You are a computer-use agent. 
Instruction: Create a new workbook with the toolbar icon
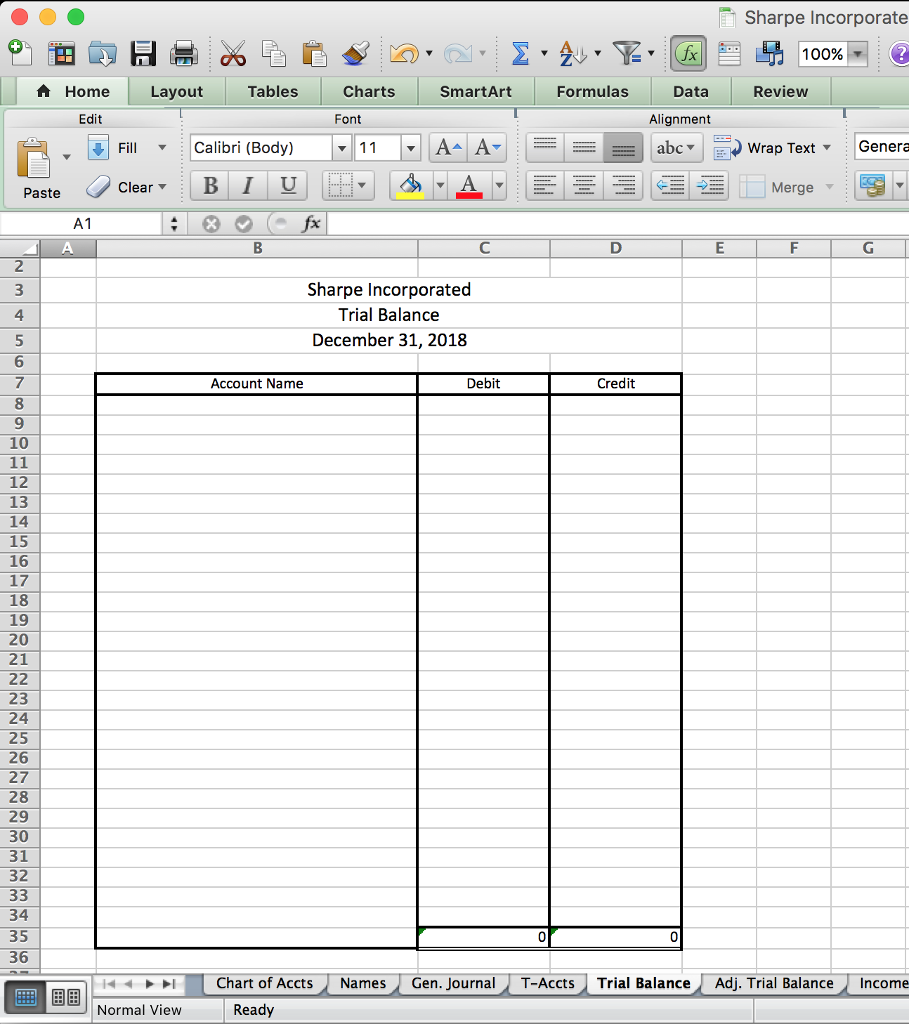coord(20,53)
